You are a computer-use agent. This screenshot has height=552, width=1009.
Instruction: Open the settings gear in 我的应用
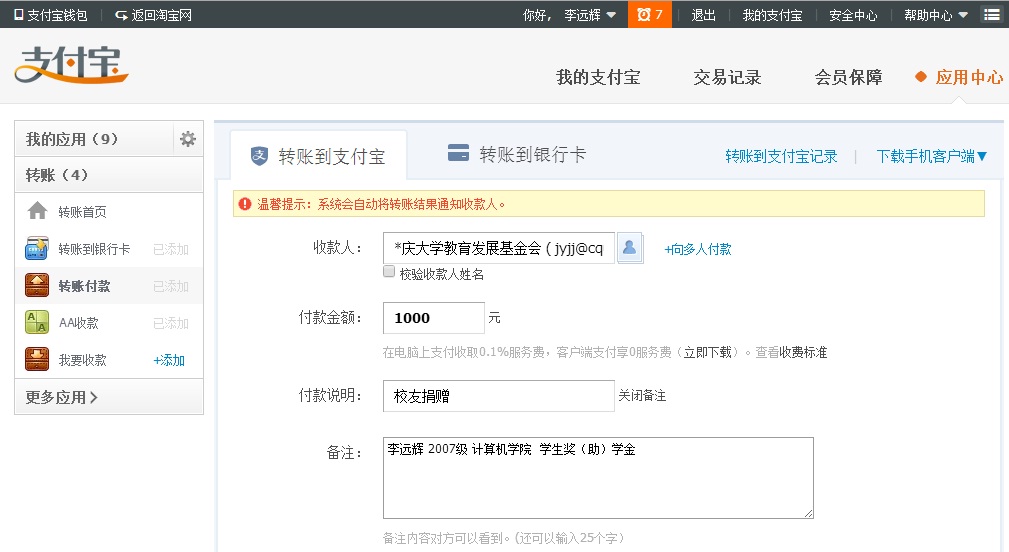tap(188, 139)
